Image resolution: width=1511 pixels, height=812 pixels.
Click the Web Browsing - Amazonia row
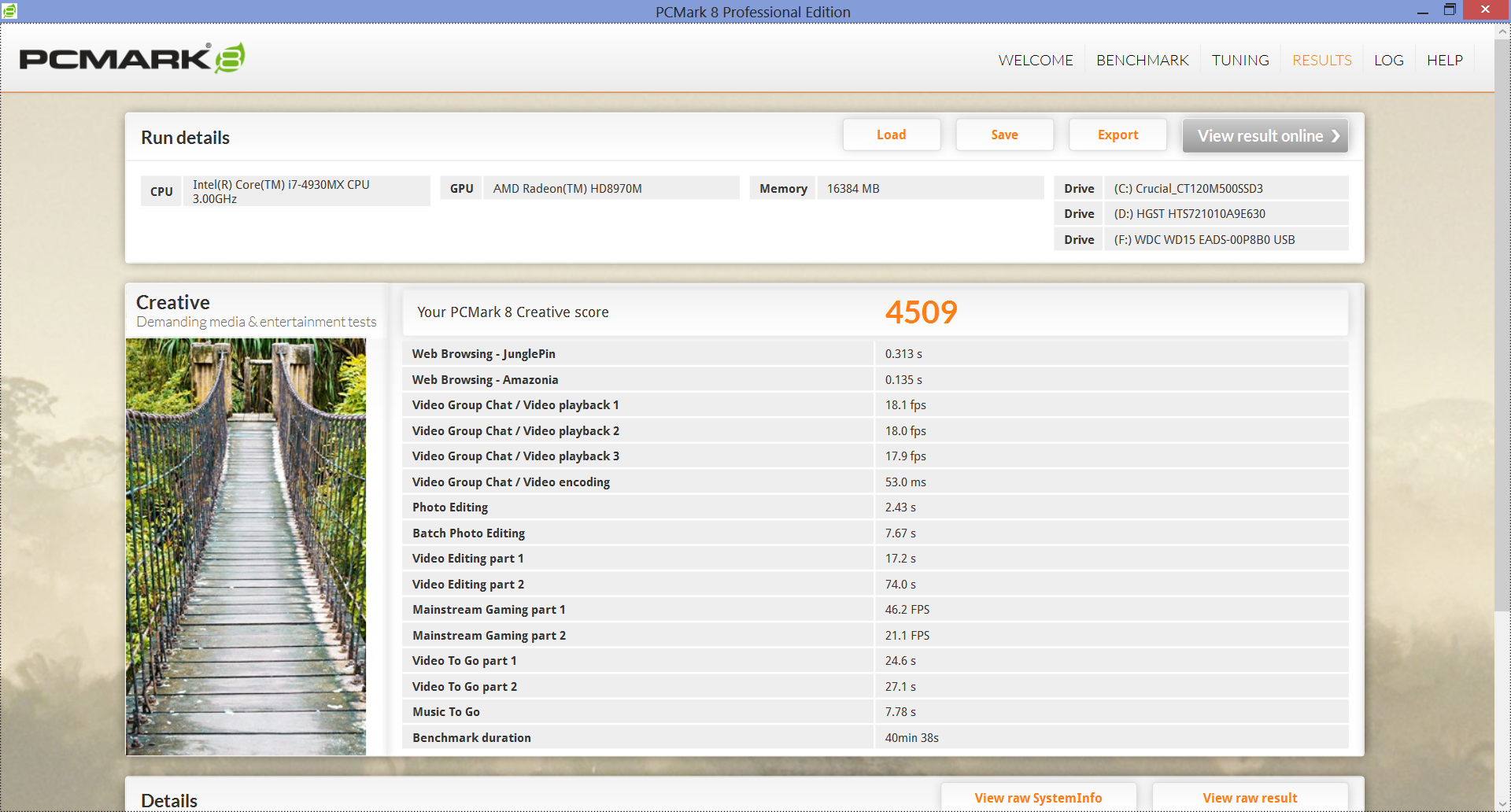pyautogui.click(x=875, y=379)
